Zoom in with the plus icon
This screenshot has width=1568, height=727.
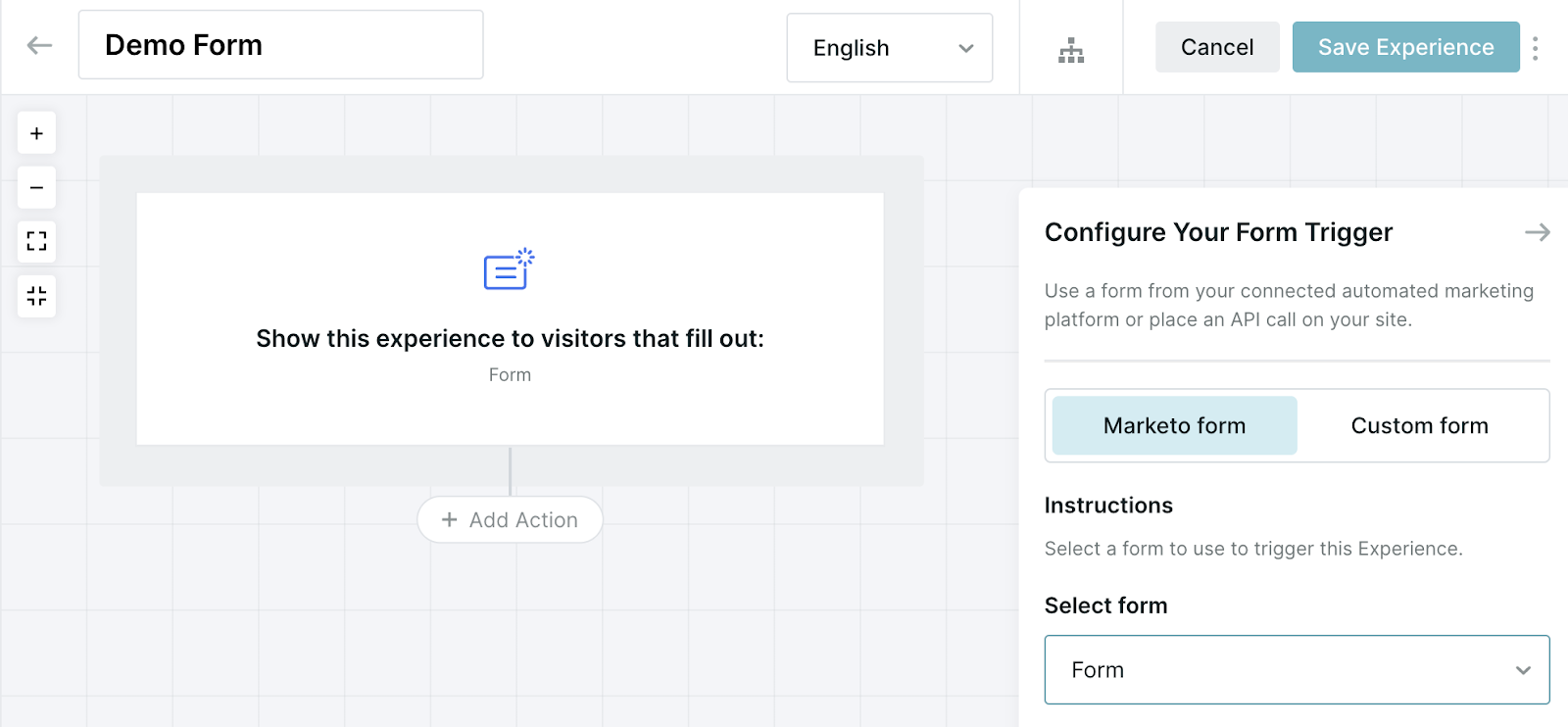click(x=36, y=133)
